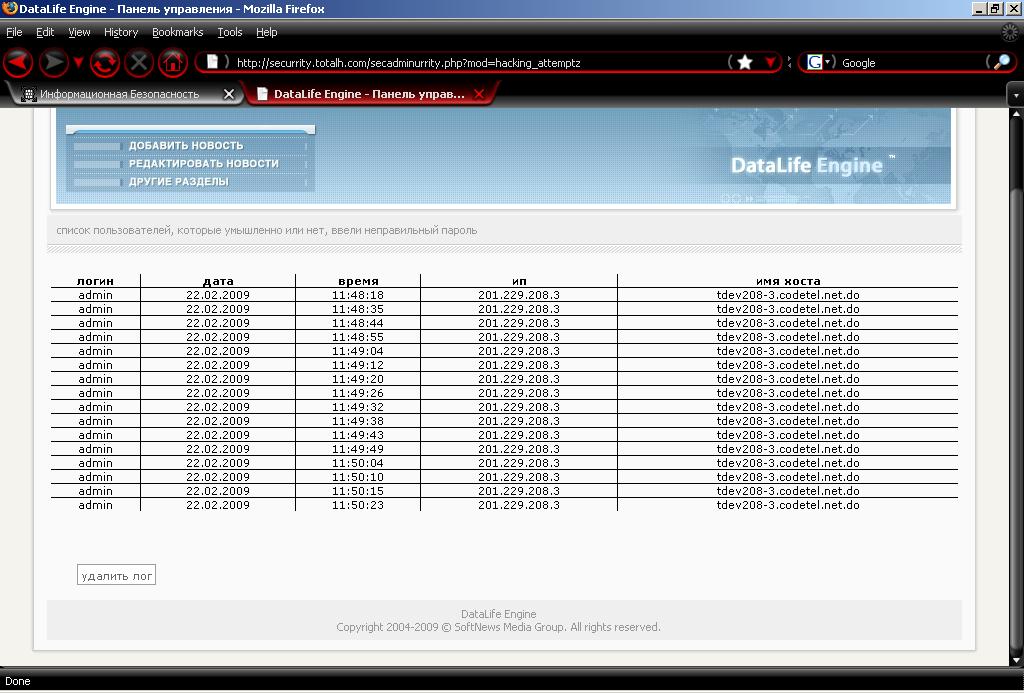Select time cell 11:49:38
This screenshot has height=693, width=1024.
pos(358,421)
